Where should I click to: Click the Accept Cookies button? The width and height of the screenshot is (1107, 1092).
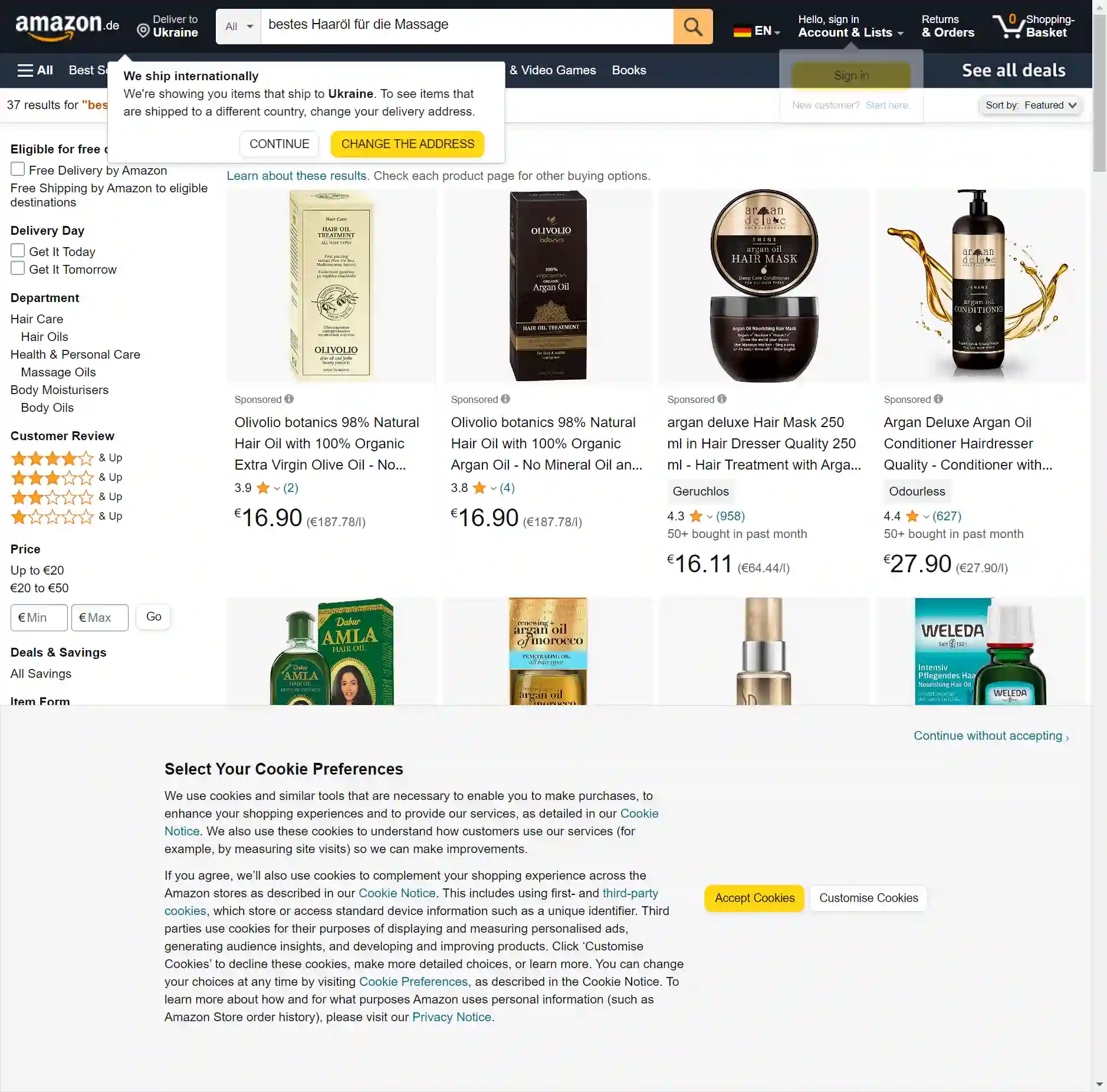(754, 898)
